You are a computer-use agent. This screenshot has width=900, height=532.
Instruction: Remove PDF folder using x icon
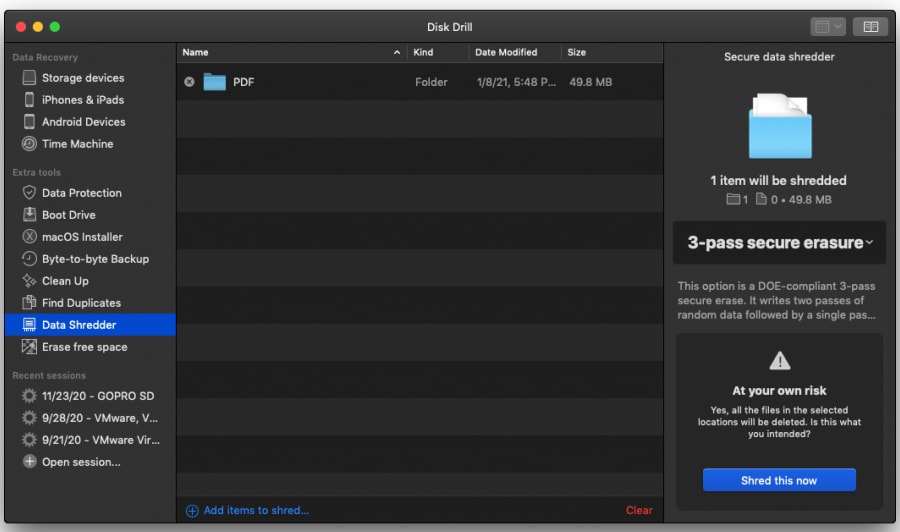point(189,82)
